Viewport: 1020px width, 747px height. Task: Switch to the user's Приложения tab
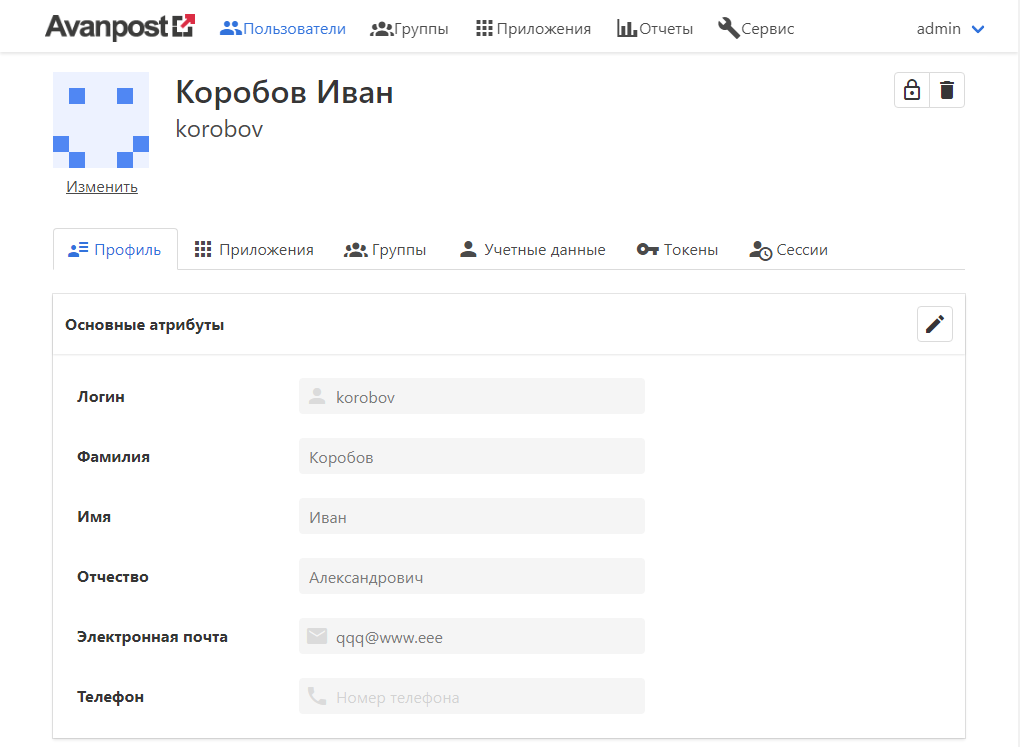click(x=254, y=249)
